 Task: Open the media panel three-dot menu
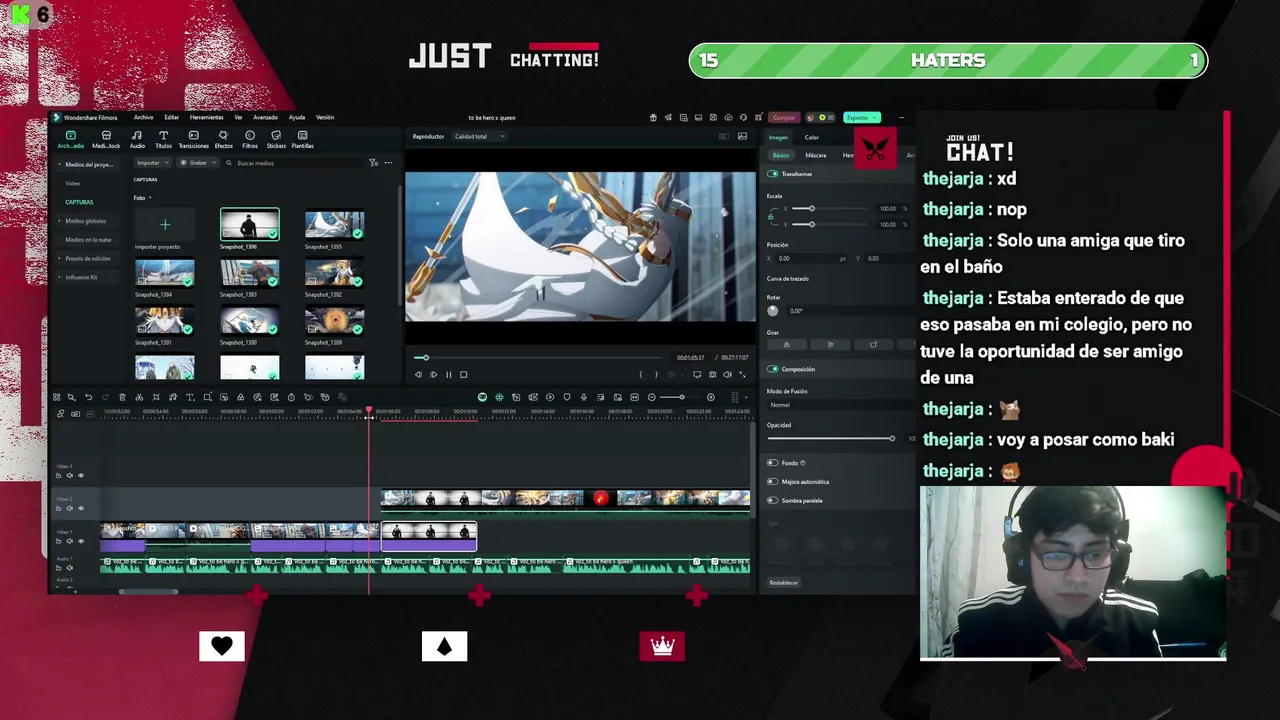coord(388,163)
